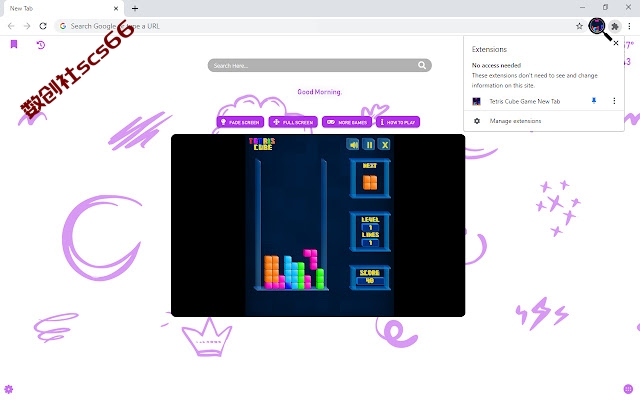640x400 pixels.
Task: Click the Tetris Cube extension row icon
Action: click(476, 101)
